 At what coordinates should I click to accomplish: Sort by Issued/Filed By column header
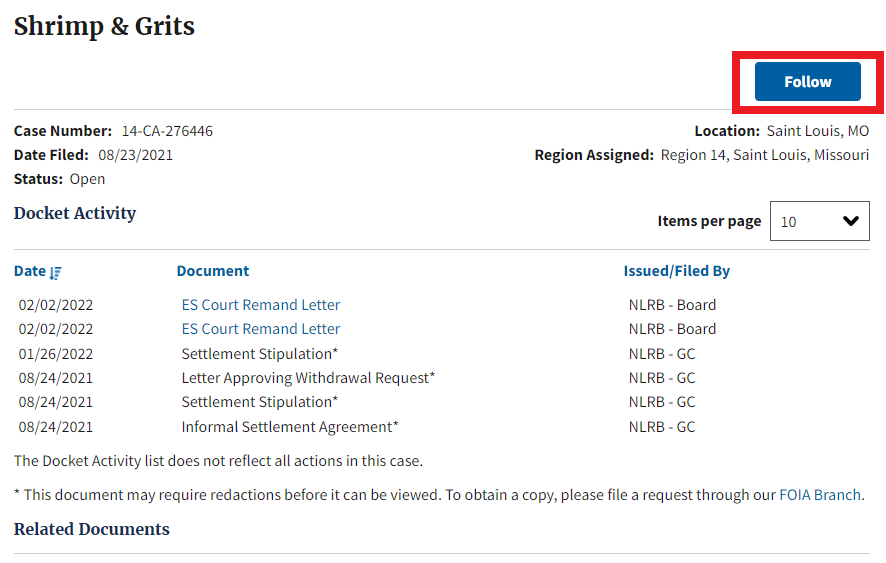[x=676, y=271]
